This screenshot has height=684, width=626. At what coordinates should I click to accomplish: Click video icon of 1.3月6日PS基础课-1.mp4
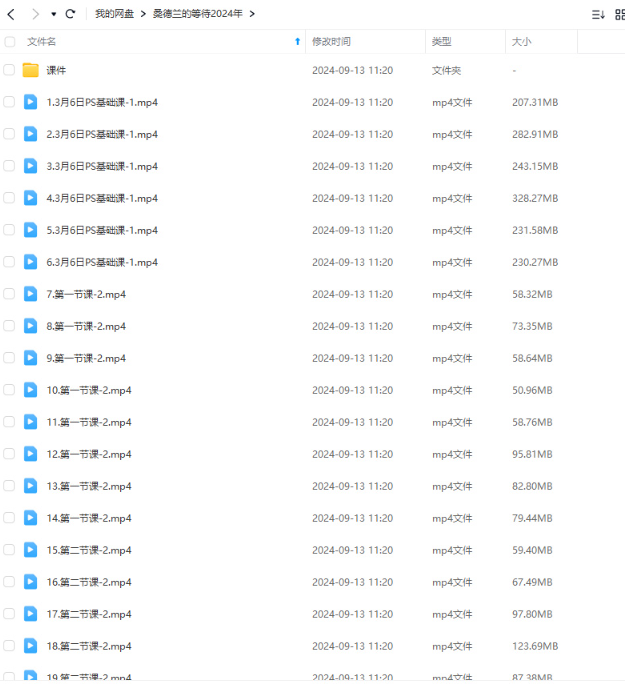click(30, 102)
